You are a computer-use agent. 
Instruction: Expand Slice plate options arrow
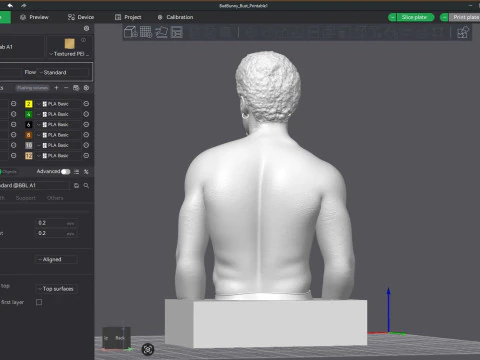click(392, 17)
